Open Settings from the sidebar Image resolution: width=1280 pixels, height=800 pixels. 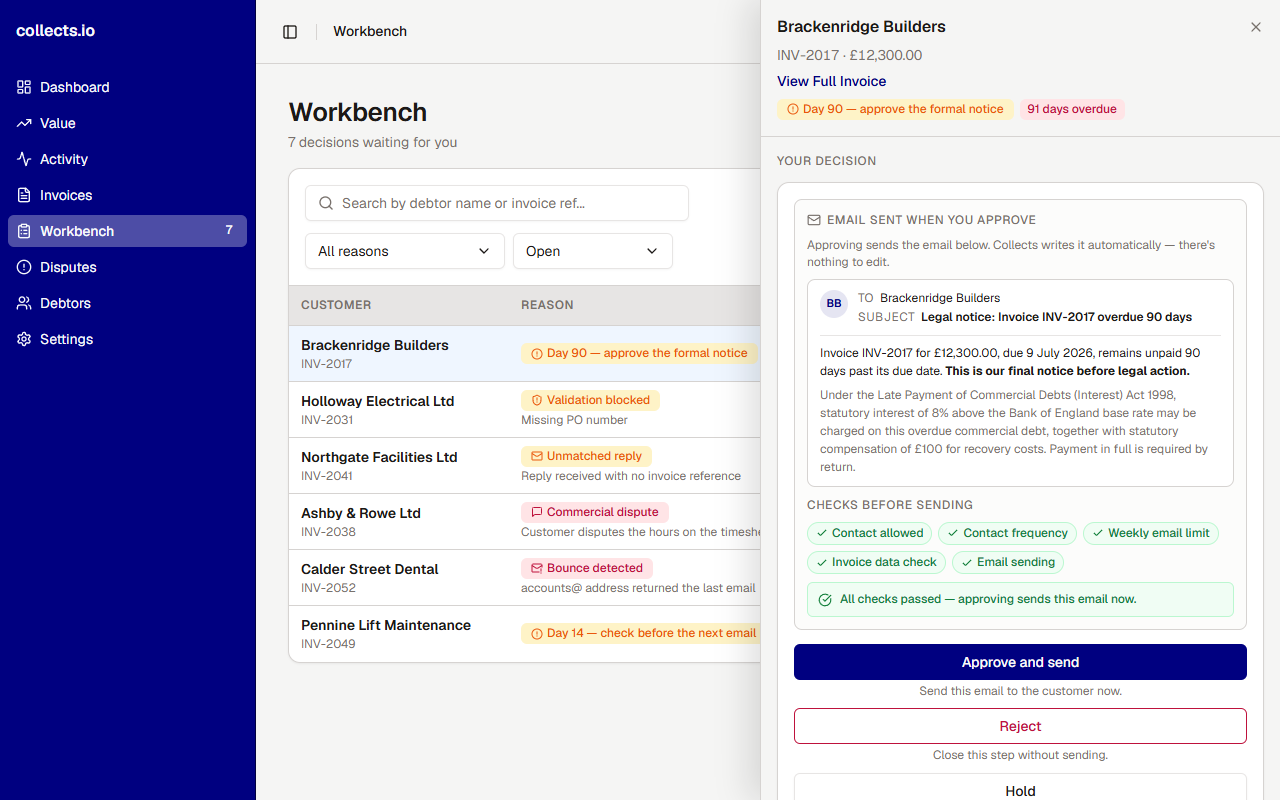coord(127,339)
